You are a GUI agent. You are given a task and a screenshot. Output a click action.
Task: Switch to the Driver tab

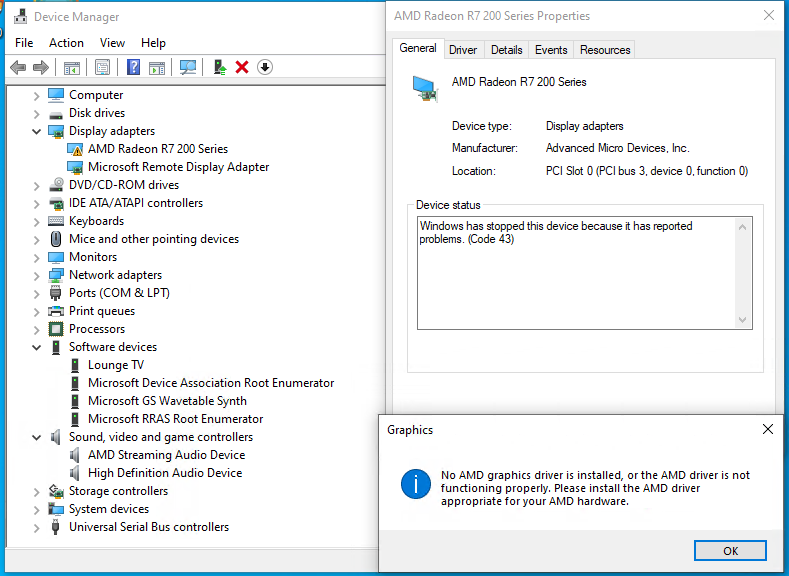(463, 50)
